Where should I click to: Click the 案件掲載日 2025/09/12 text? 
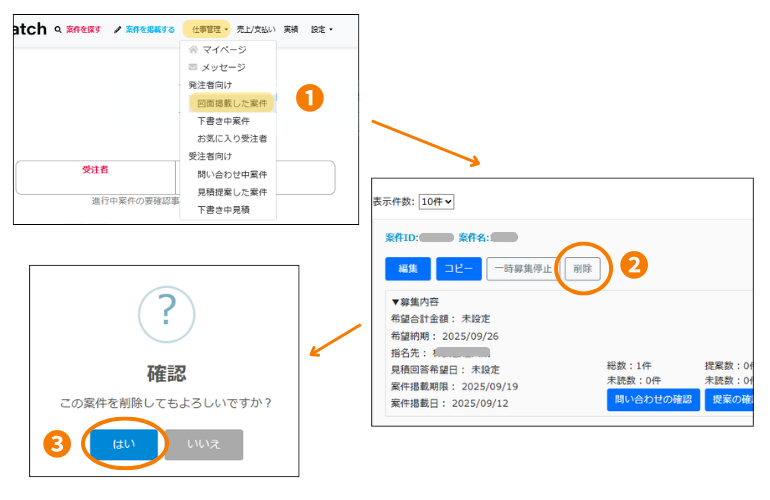[x=449, y=403]
